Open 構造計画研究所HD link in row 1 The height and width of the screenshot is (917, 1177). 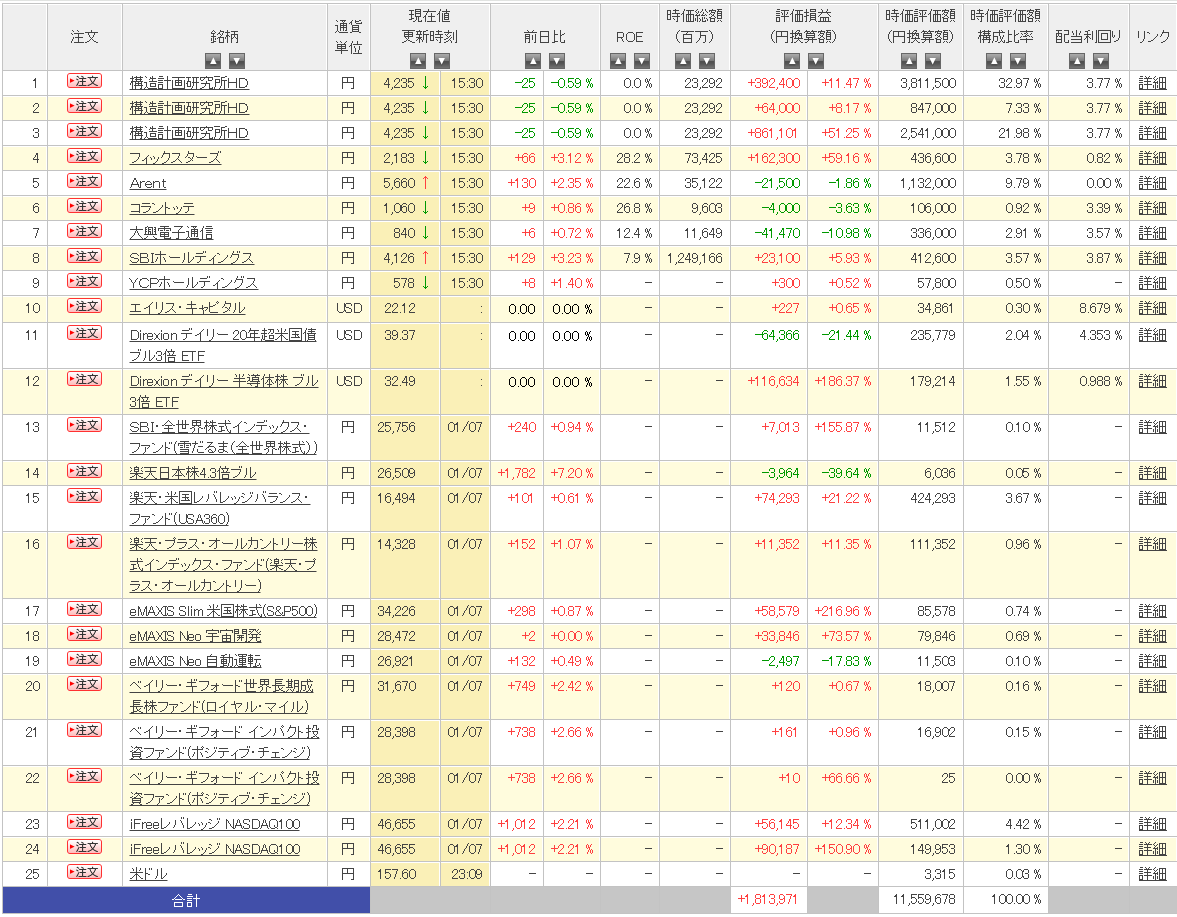click(x=189, y=83)
